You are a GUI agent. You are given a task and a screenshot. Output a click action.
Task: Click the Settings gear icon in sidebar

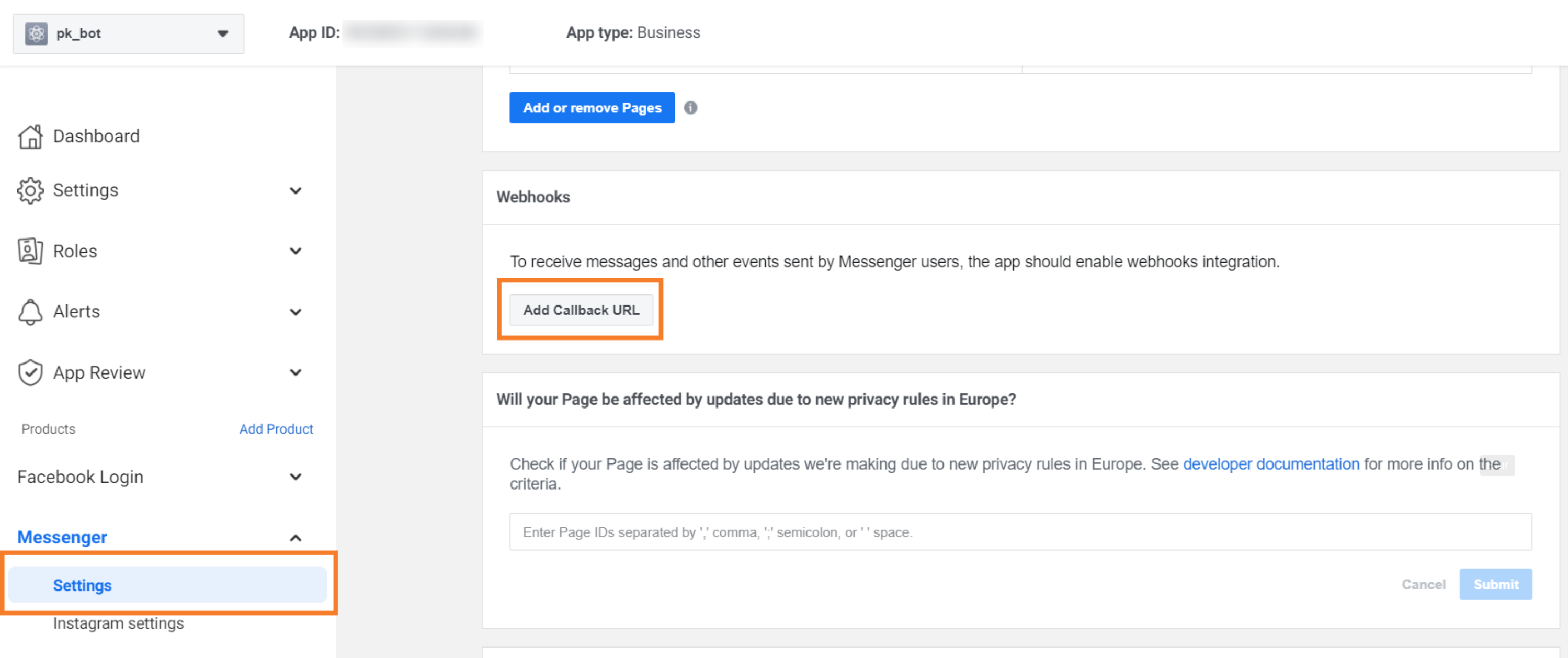click(30, 190)
